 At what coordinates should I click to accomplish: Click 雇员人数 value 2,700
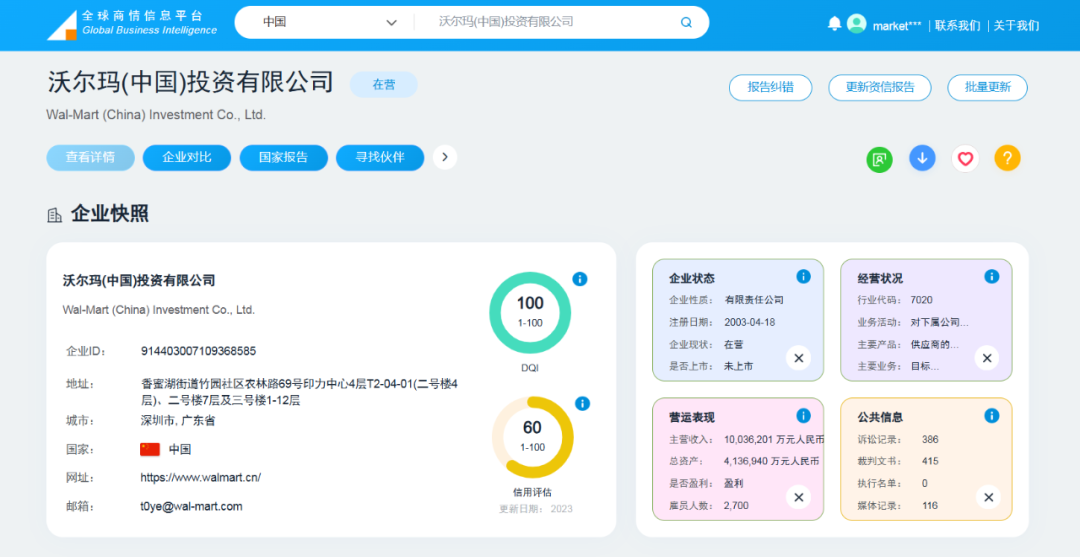[x=736, y=505]
